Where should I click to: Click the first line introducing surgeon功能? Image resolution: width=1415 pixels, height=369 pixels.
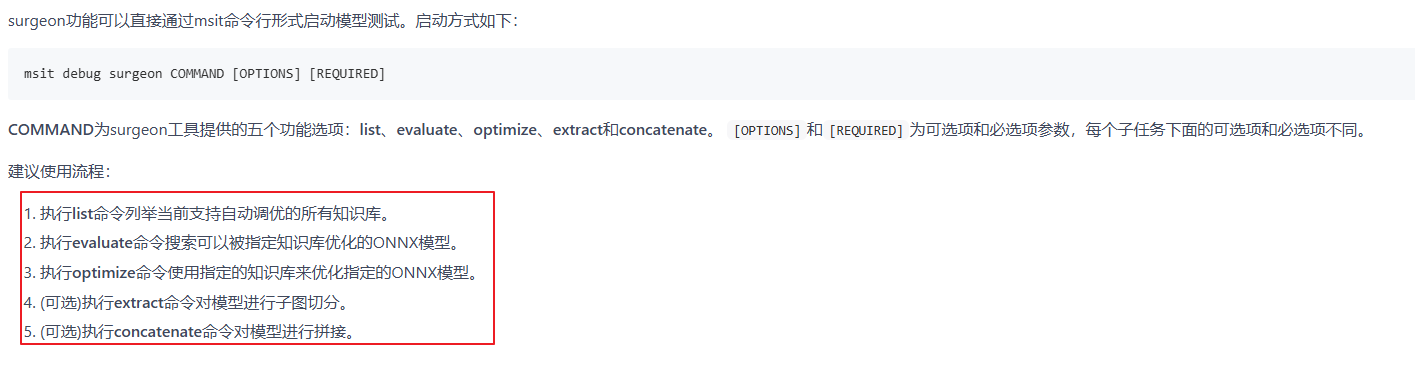click(x=263, y=21)
